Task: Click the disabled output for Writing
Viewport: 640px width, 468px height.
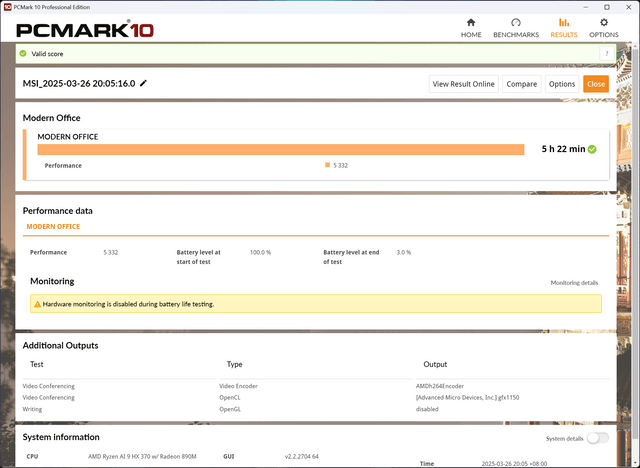Action: coord(427,409)
